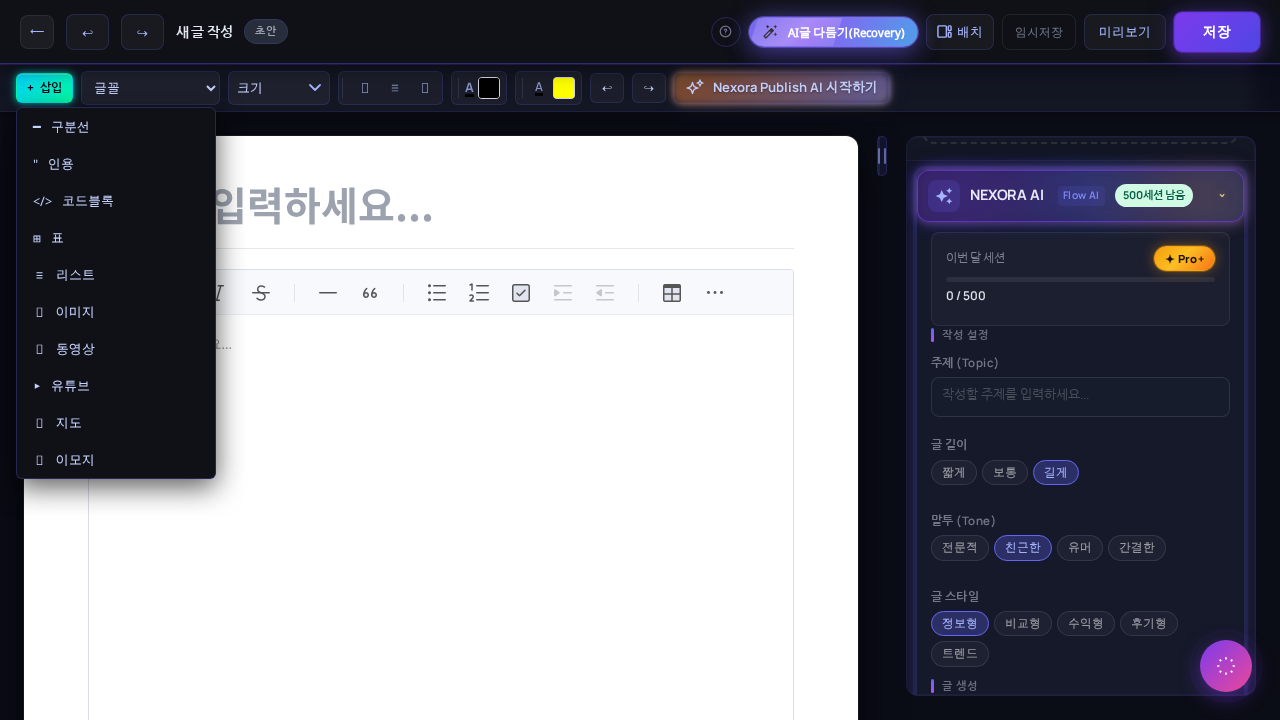This screenshot has height=720, width=1280.
Task: Click the toolbar undo arrow beside the highlight swatch
Action: click(607, 88)
